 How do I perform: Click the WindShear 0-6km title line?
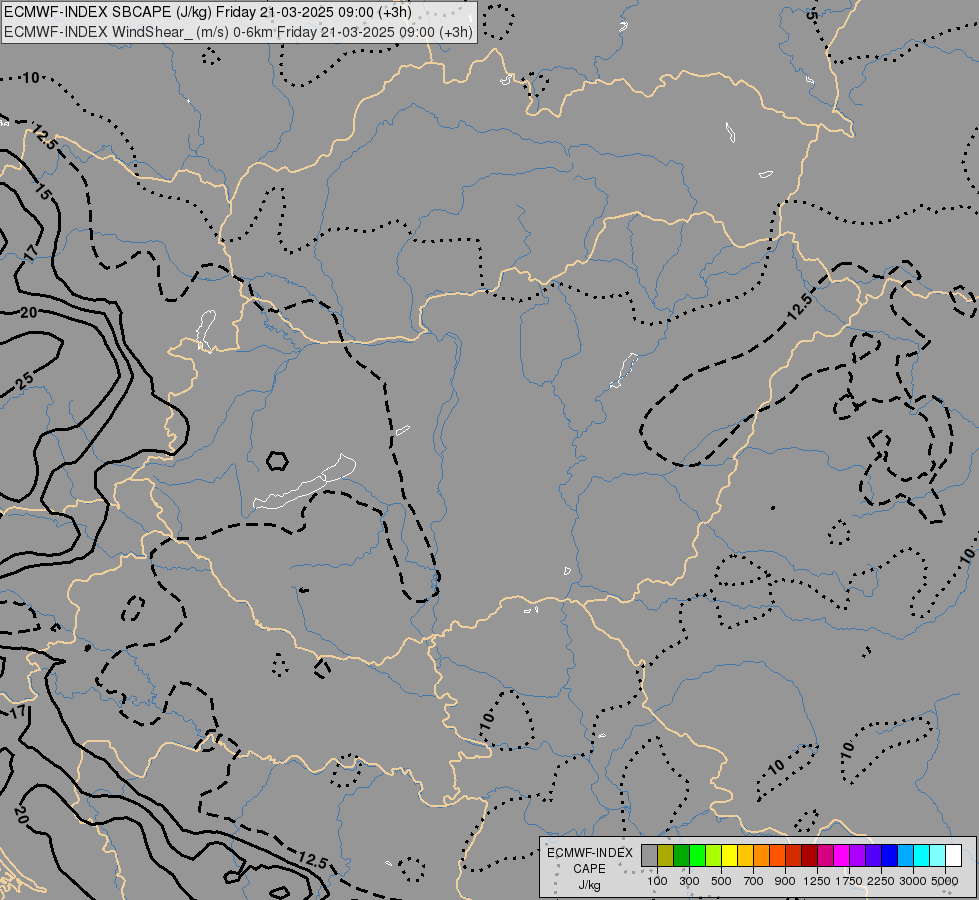[238, 32]
